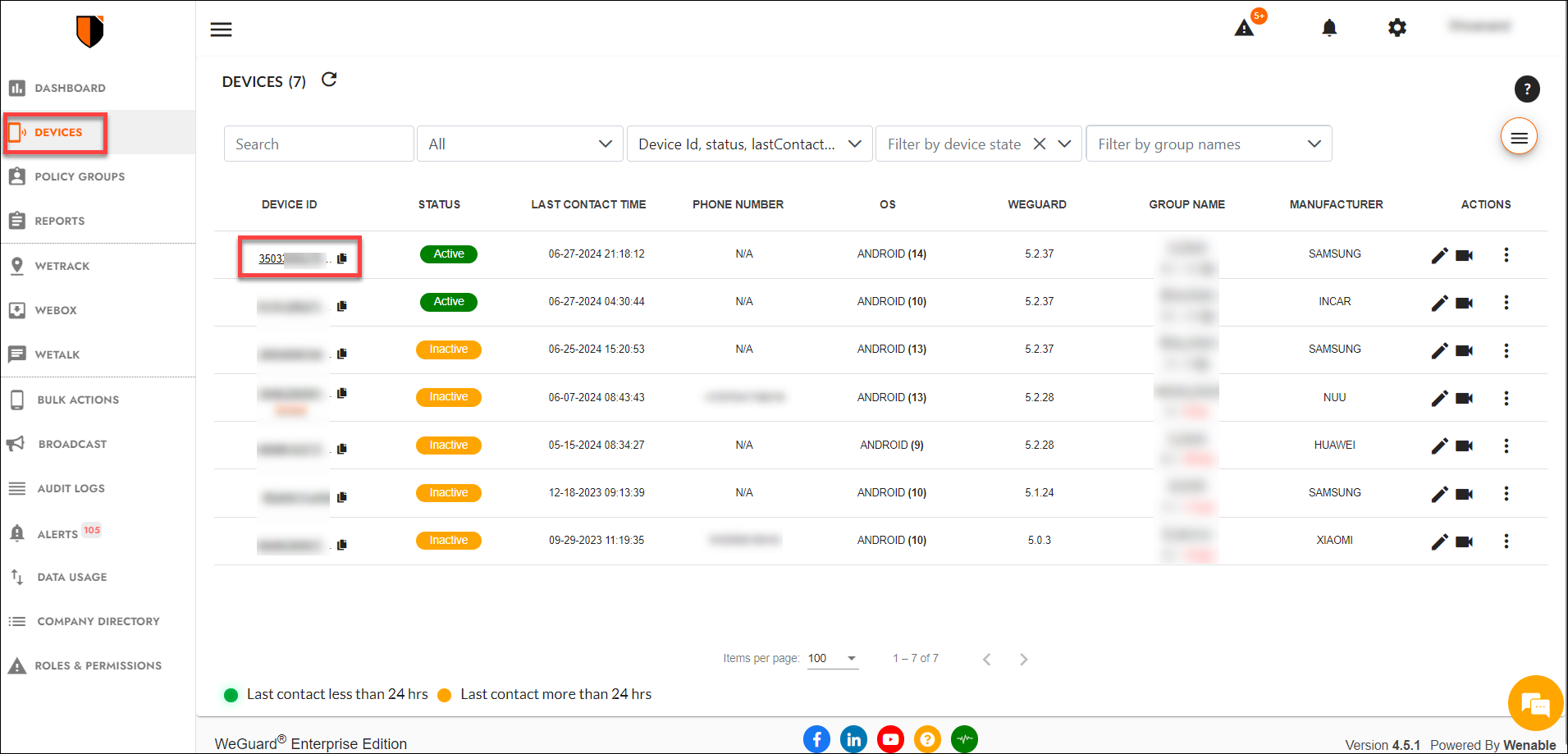Clear the device state filter

pos(1039,144)
